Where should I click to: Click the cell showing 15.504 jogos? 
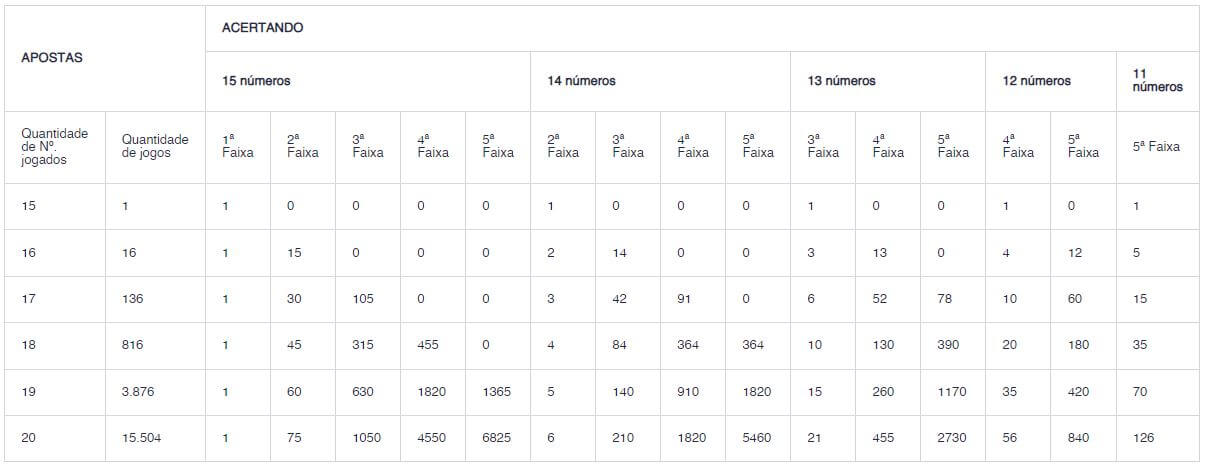pyautogui.click(x=140, y=437)
